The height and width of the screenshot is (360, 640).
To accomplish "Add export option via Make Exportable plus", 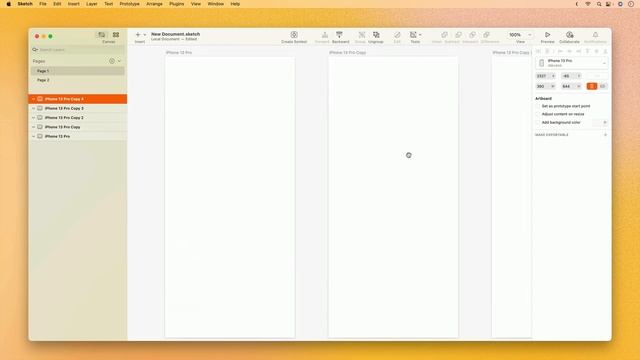I will [605, 135].
